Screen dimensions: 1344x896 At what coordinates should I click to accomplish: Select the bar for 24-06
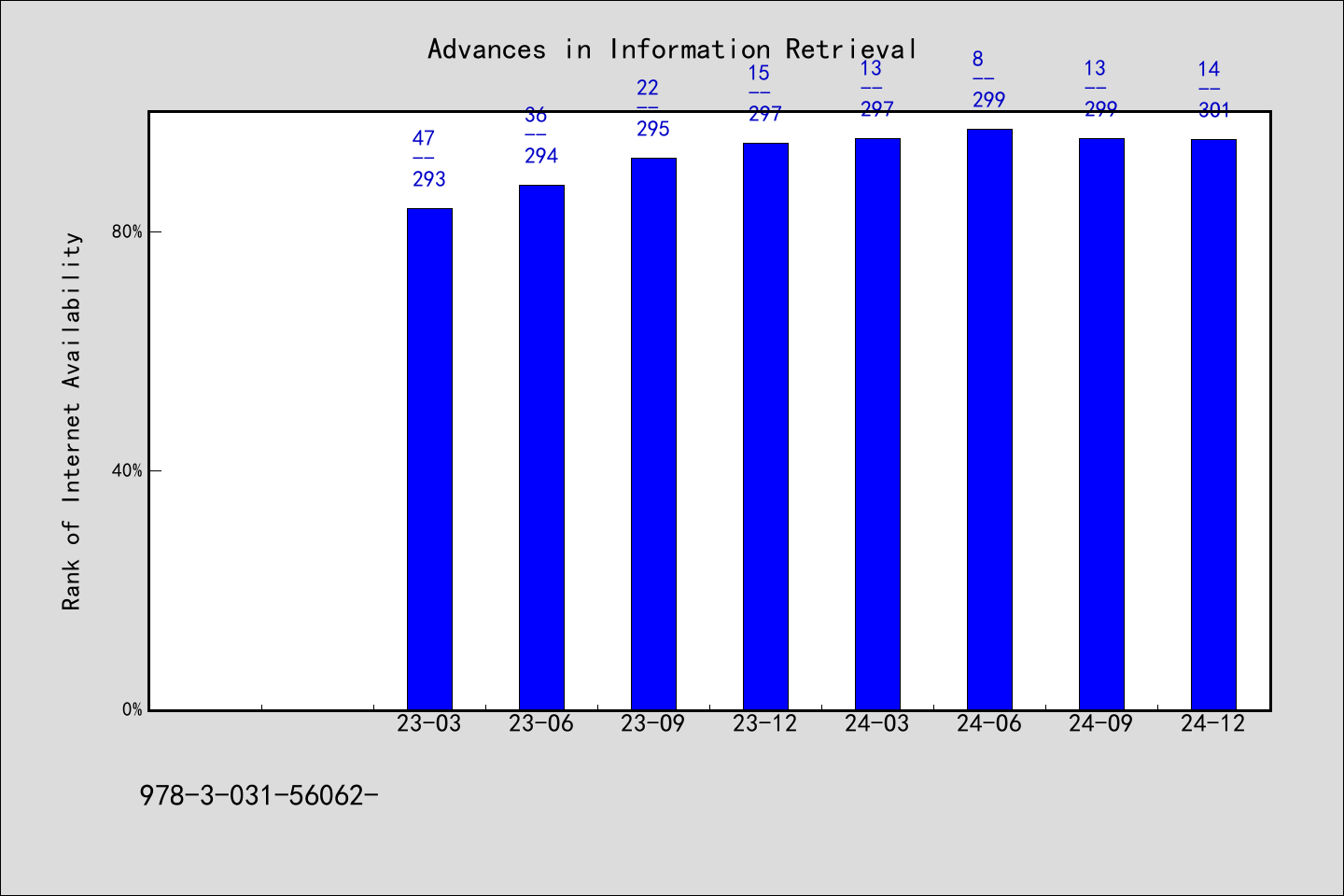989,419
